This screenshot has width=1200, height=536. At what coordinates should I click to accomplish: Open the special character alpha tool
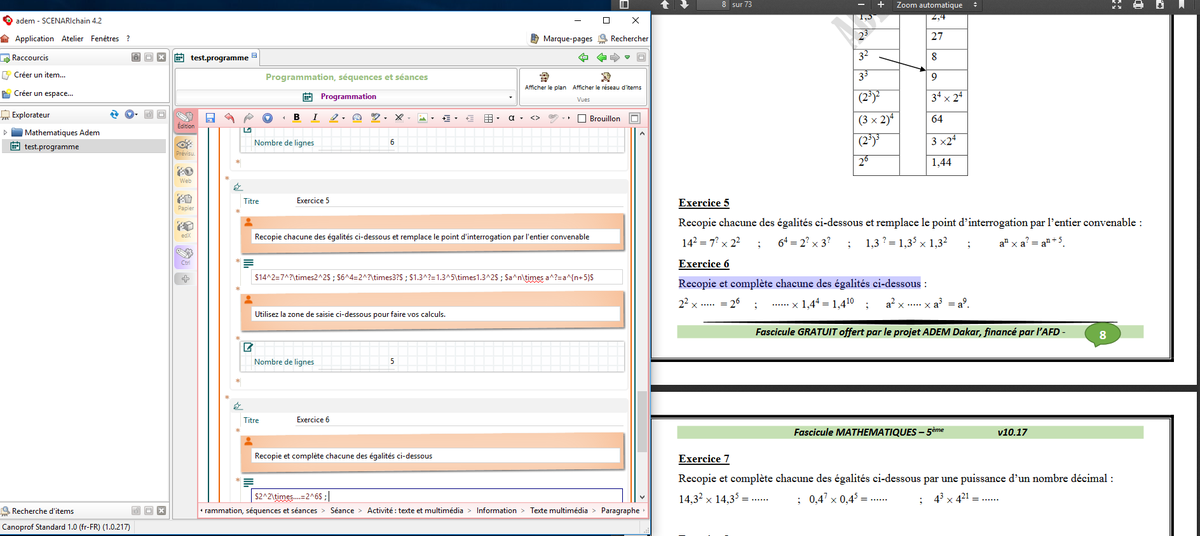tap(511, 118)
